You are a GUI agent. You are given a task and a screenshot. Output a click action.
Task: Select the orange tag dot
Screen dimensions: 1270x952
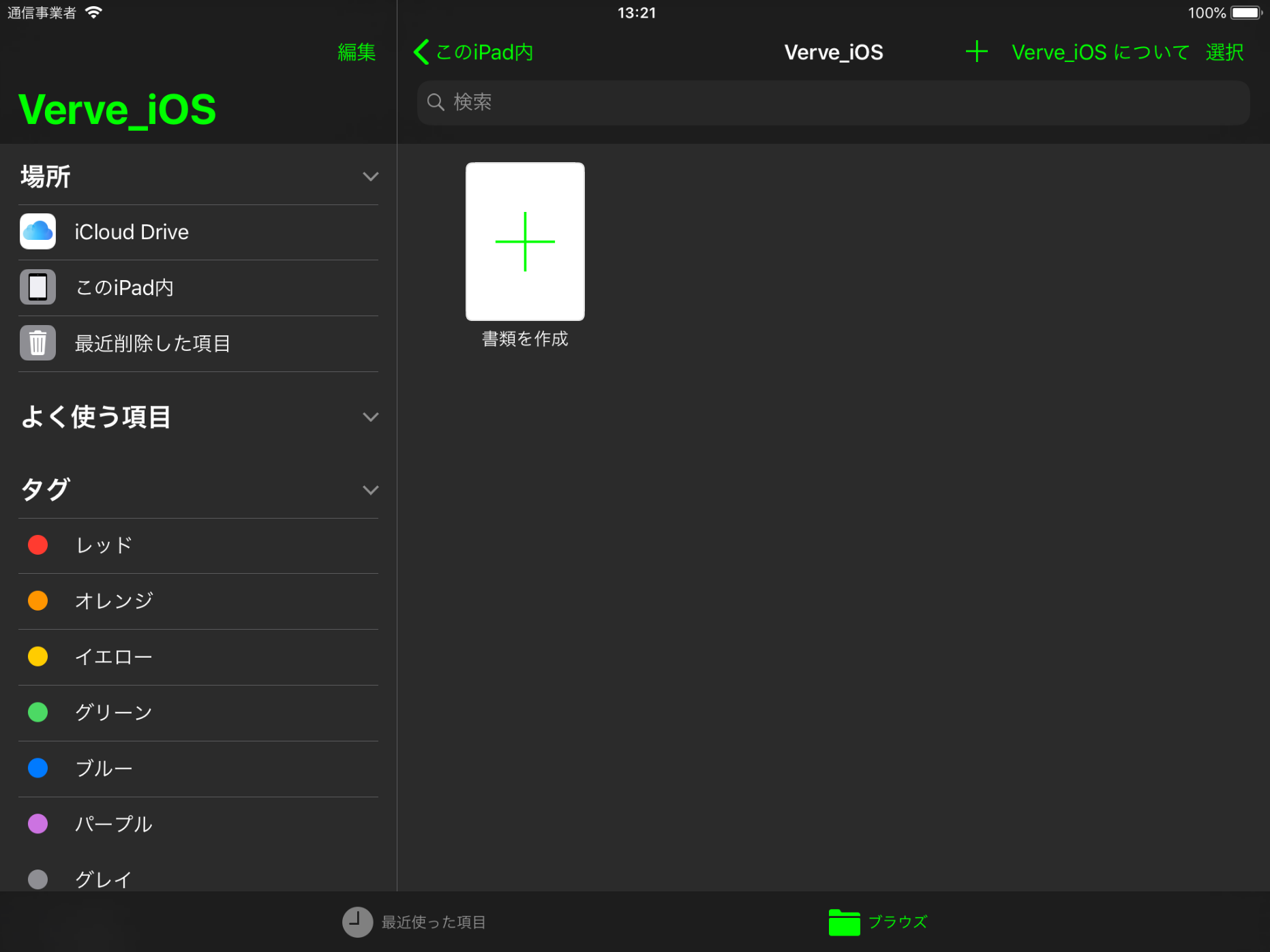tap(38, 601)
